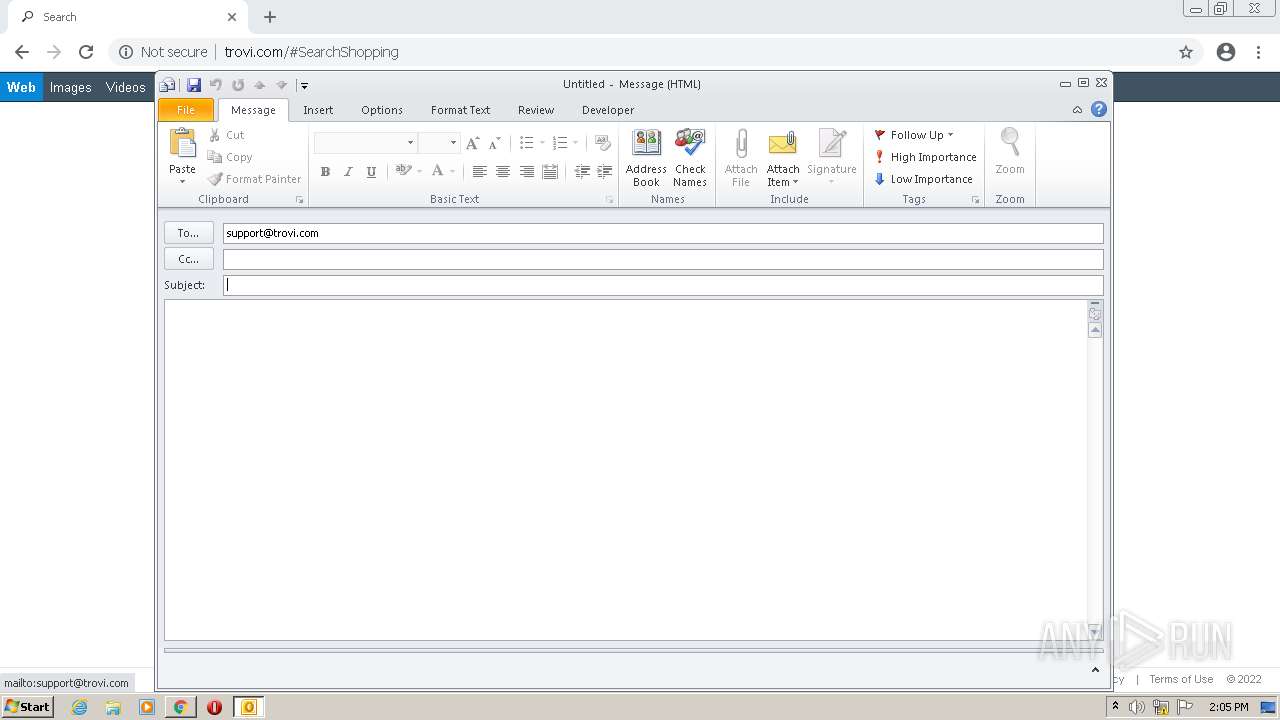The image size is (1280, 720).
Task: Open the Address Book
Action: click(x=646, y=158)
